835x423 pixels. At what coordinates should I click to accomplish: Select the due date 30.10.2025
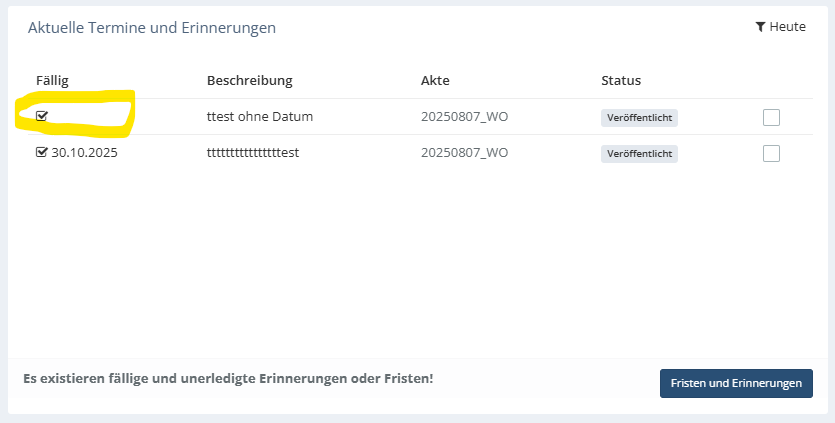(x=84, y=152)
